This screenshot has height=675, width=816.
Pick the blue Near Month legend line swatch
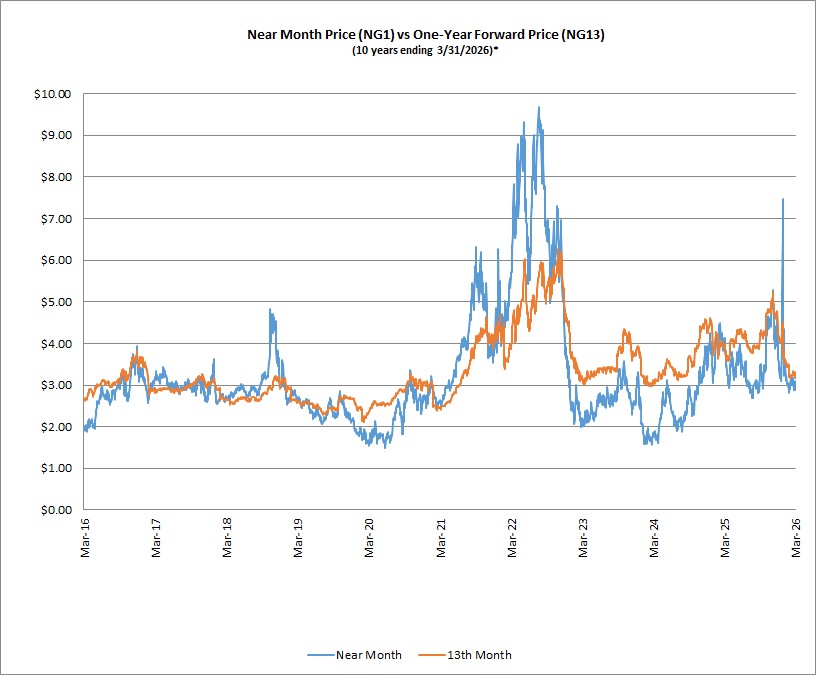(x=321, y=655)
